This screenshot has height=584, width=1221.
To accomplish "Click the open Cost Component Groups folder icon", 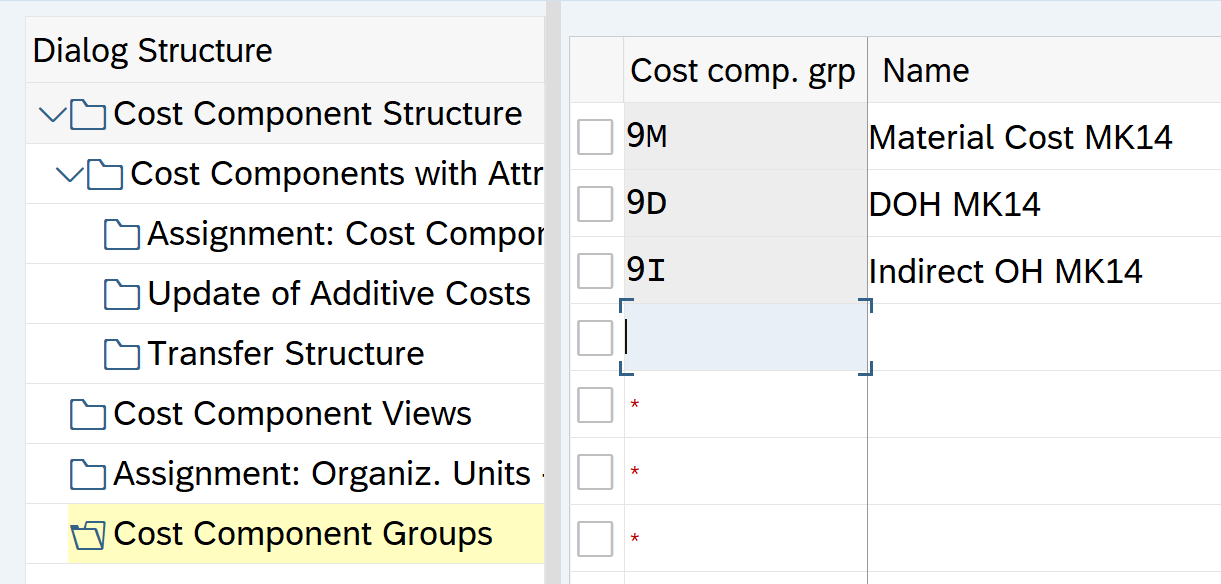I will coord(88,536).
